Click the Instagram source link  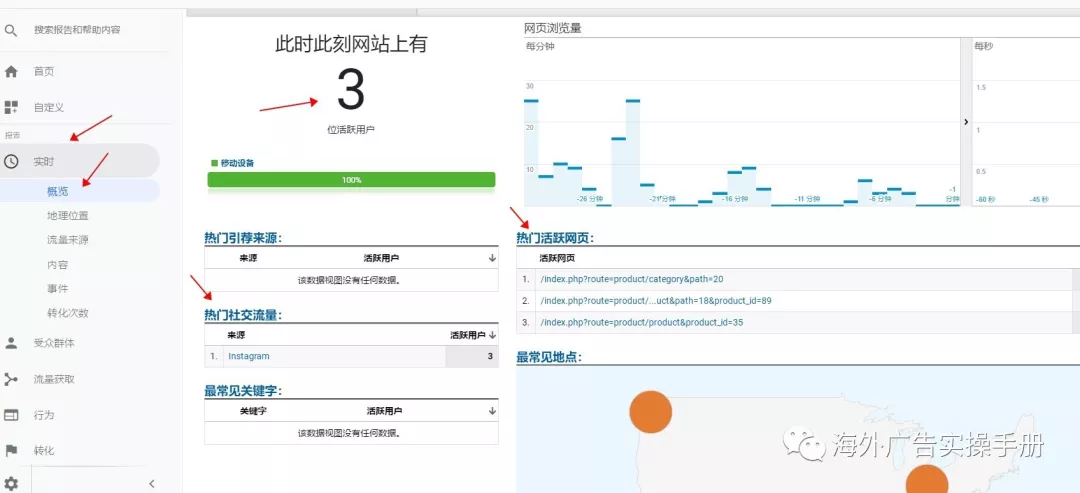248,356
